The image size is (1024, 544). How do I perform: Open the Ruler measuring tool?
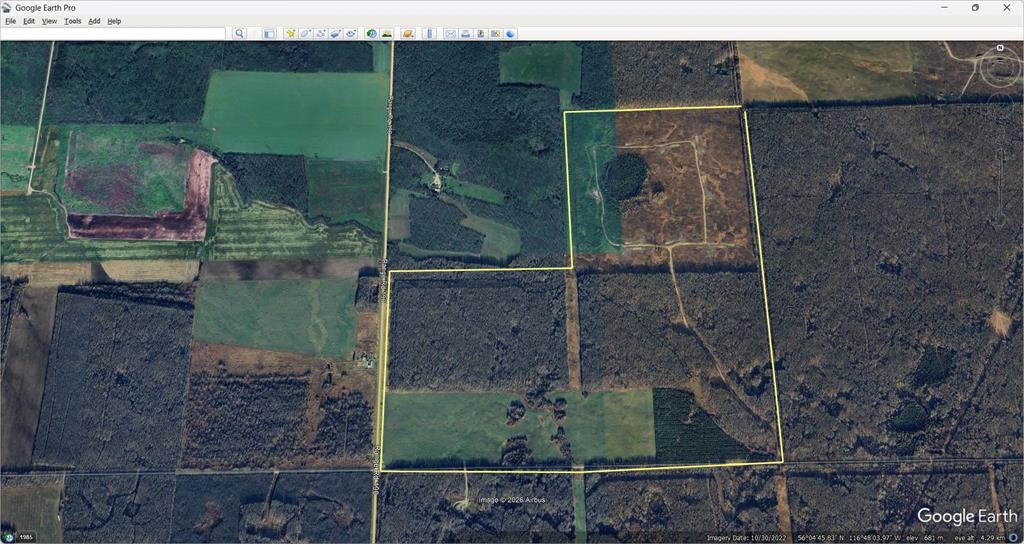coord(430,33)
